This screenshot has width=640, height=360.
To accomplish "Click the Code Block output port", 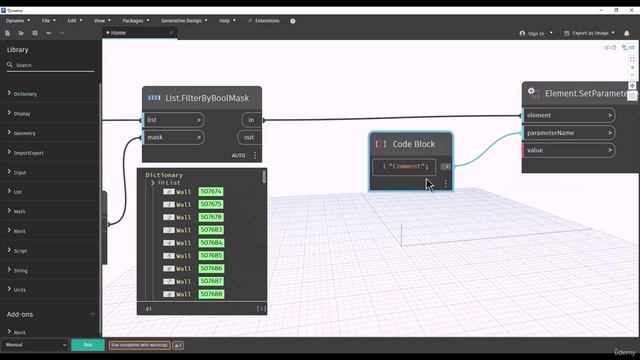I will coord(446,167).
